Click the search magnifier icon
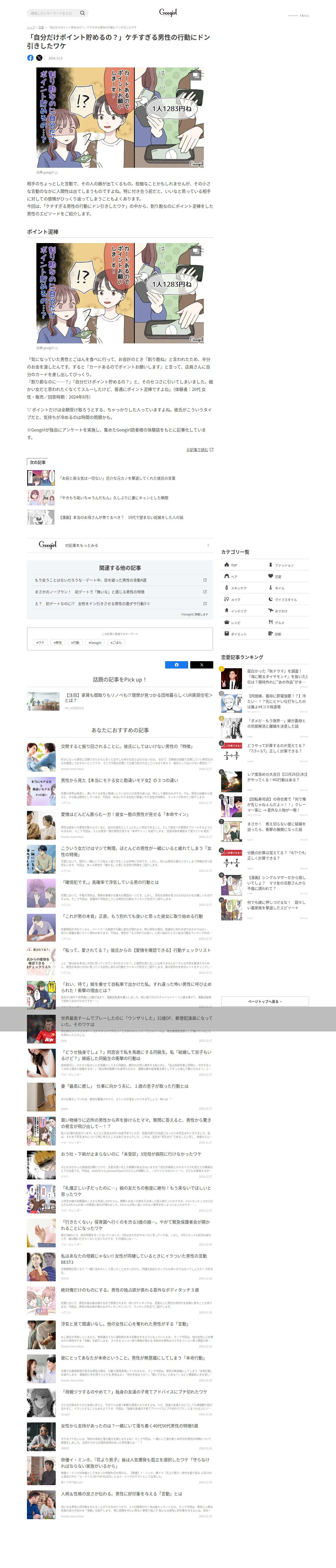 coord(82,13)
